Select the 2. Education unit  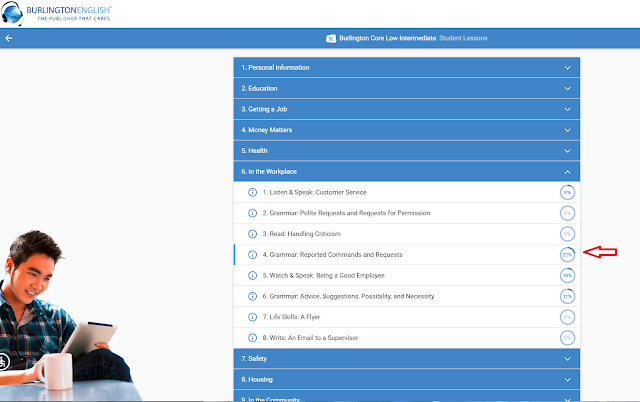pos(407,88)
